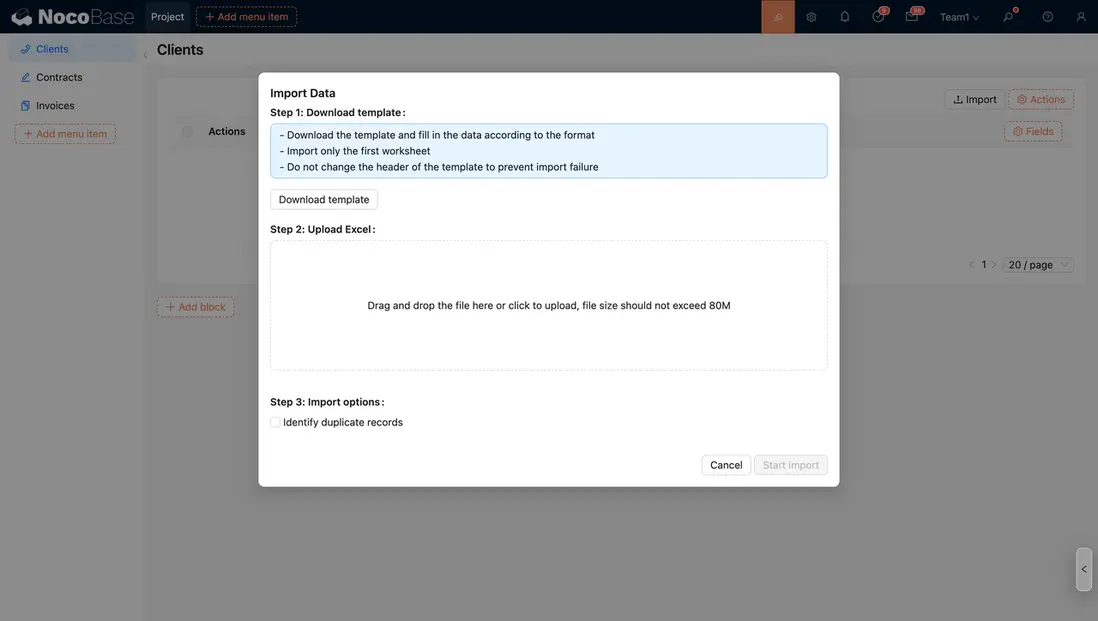Open the Project top menu

coord(167,17)
